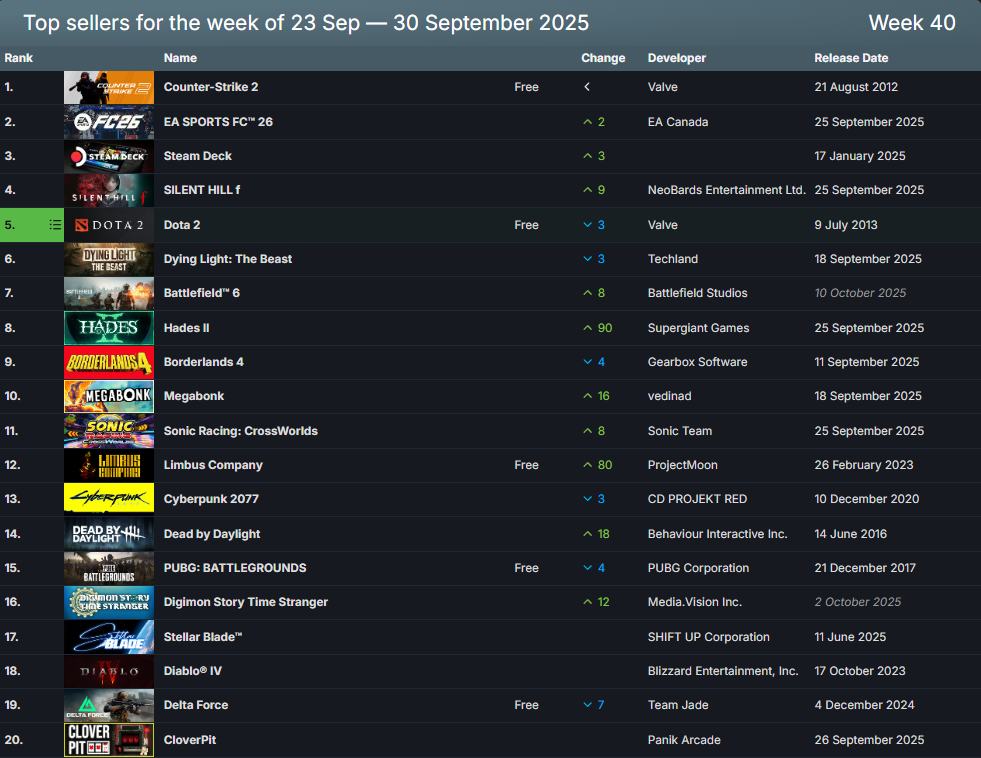Click the Counter-Strike 2 game logo
Screen dimensions: 981x758
click(x=108, y=88)
